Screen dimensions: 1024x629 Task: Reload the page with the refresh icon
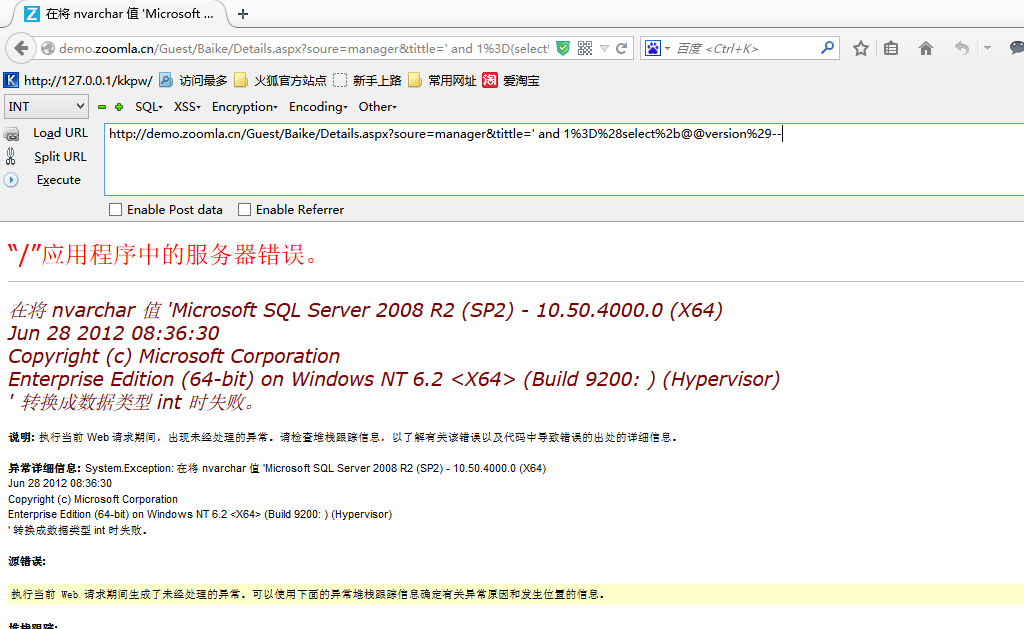622,48
